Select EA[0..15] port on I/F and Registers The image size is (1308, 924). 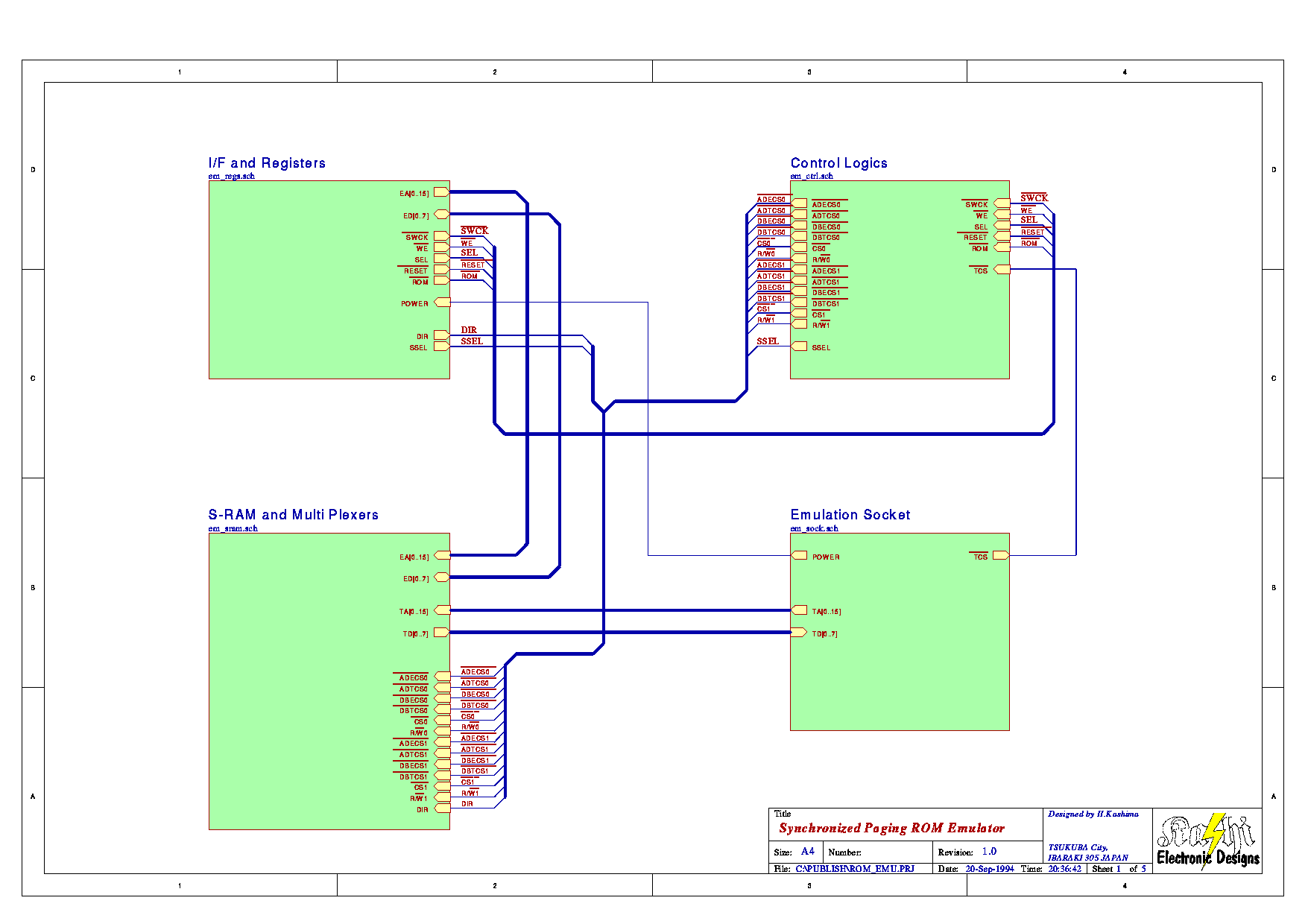[442, 192]
